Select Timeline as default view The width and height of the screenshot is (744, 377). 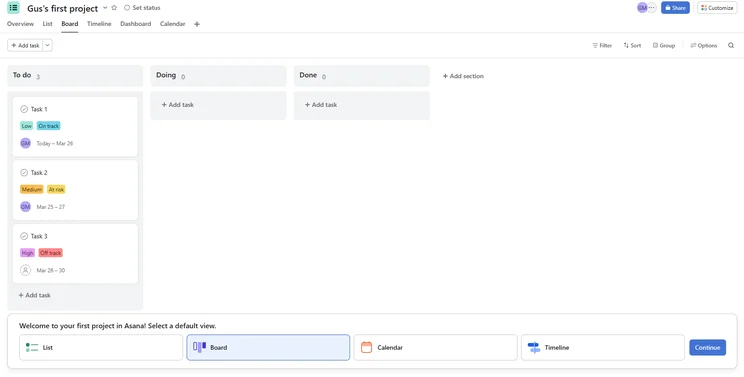click(x=603, y=348)
